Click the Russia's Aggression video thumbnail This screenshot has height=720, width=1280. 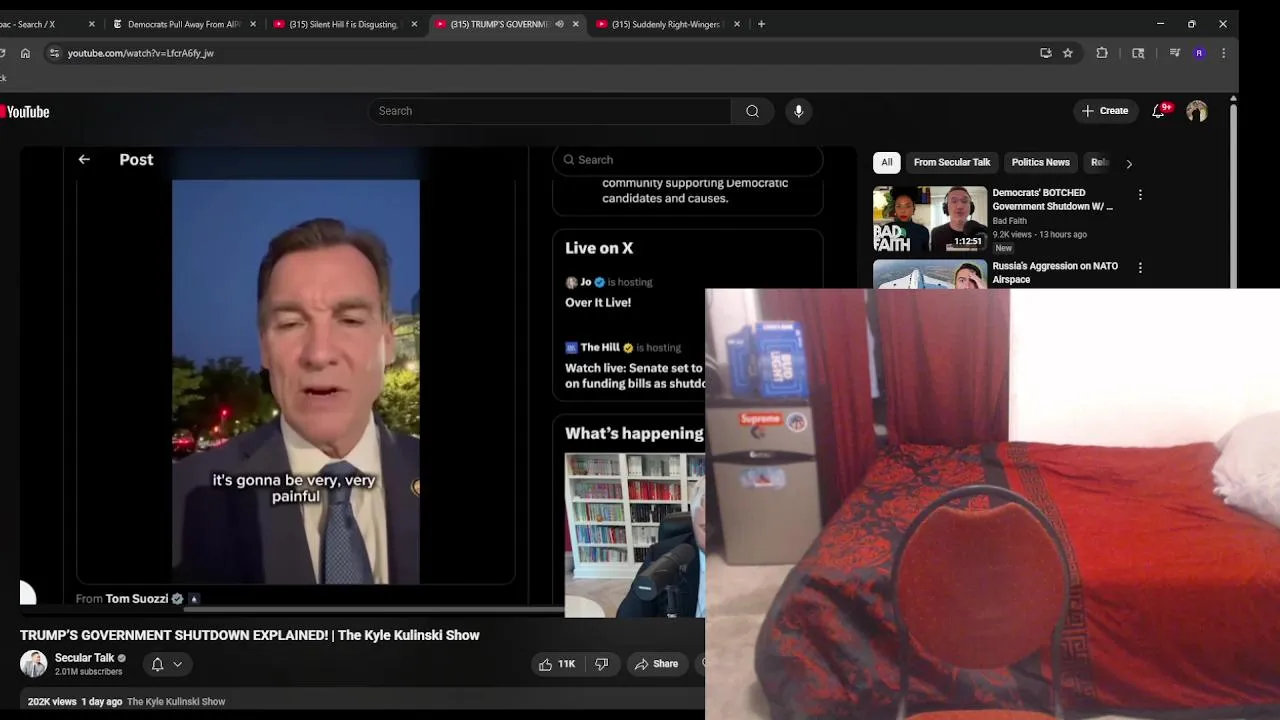click(x=930, y=274)
